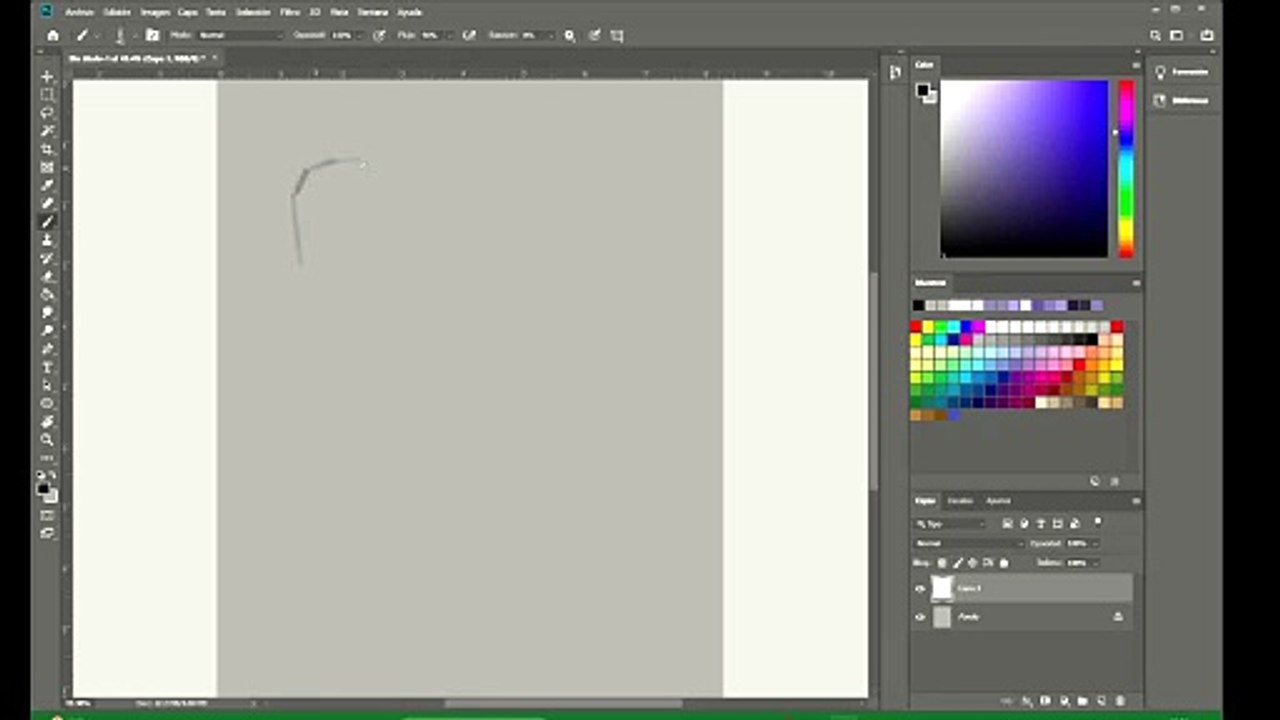
Task: Select the Magic Wand selection tool
Action: point(47,131)
